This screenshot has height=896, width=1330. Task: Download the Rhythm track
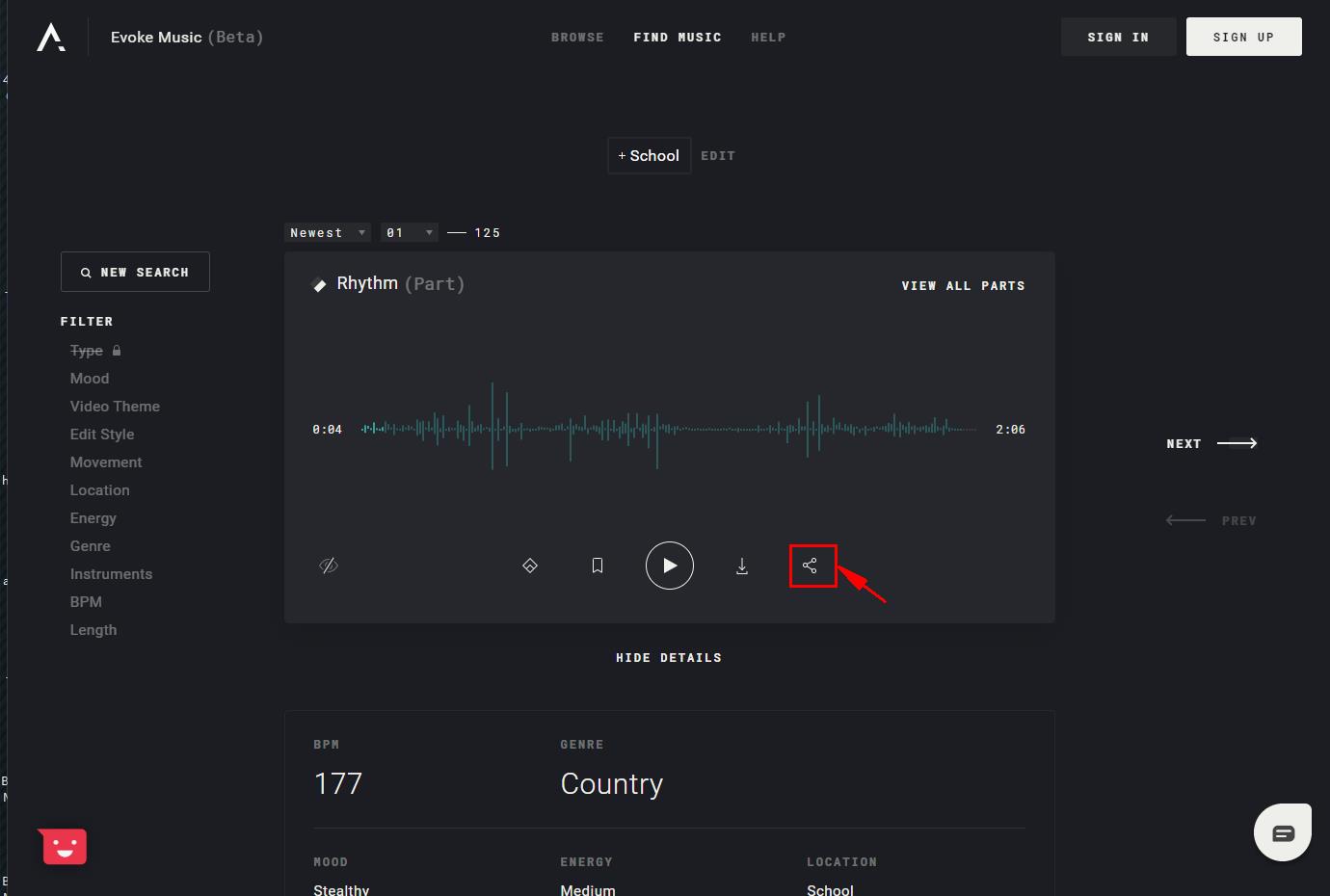click(742, 566)
